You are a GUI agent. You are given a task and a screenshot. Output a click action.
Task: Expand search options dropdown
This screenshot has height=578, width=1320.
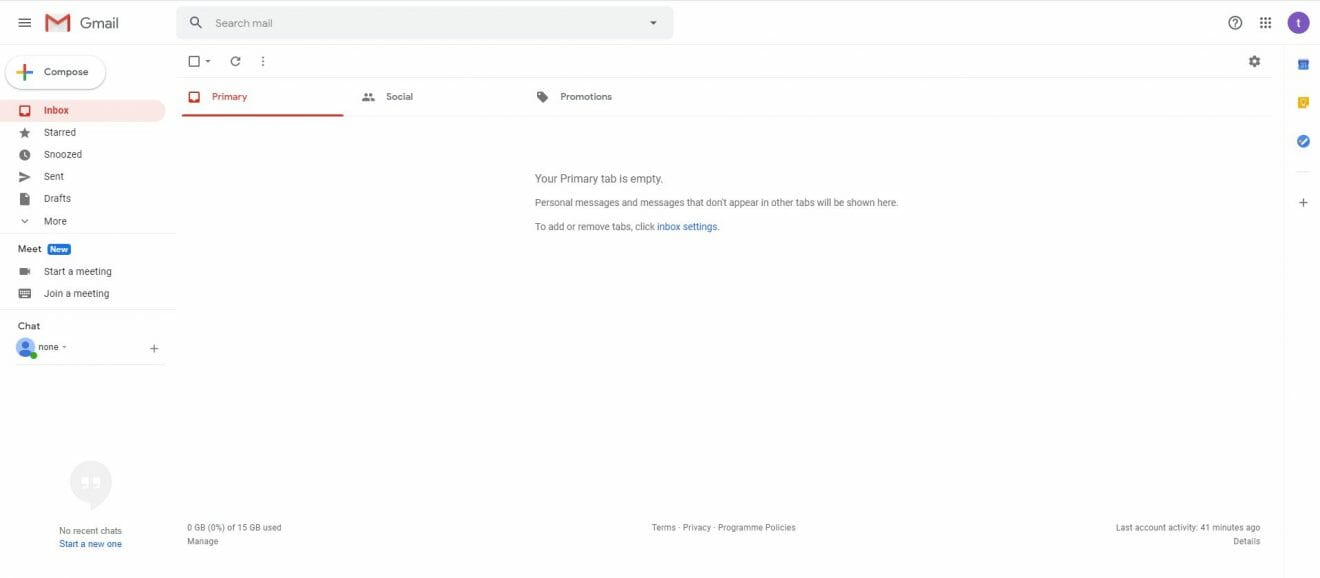(653, 22)
